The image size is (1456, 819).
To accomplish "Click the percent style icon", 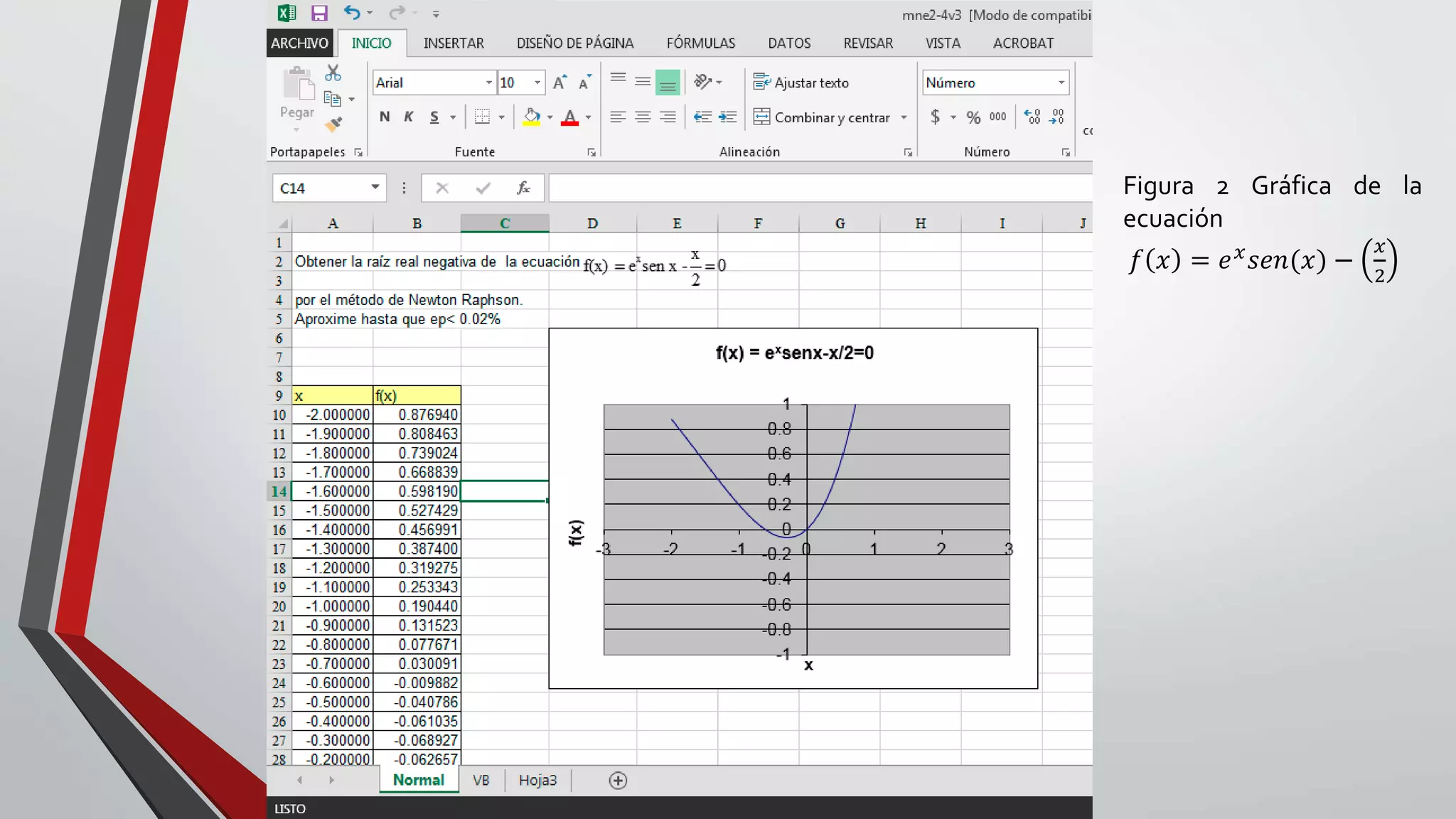I will (x=973, y=117).
